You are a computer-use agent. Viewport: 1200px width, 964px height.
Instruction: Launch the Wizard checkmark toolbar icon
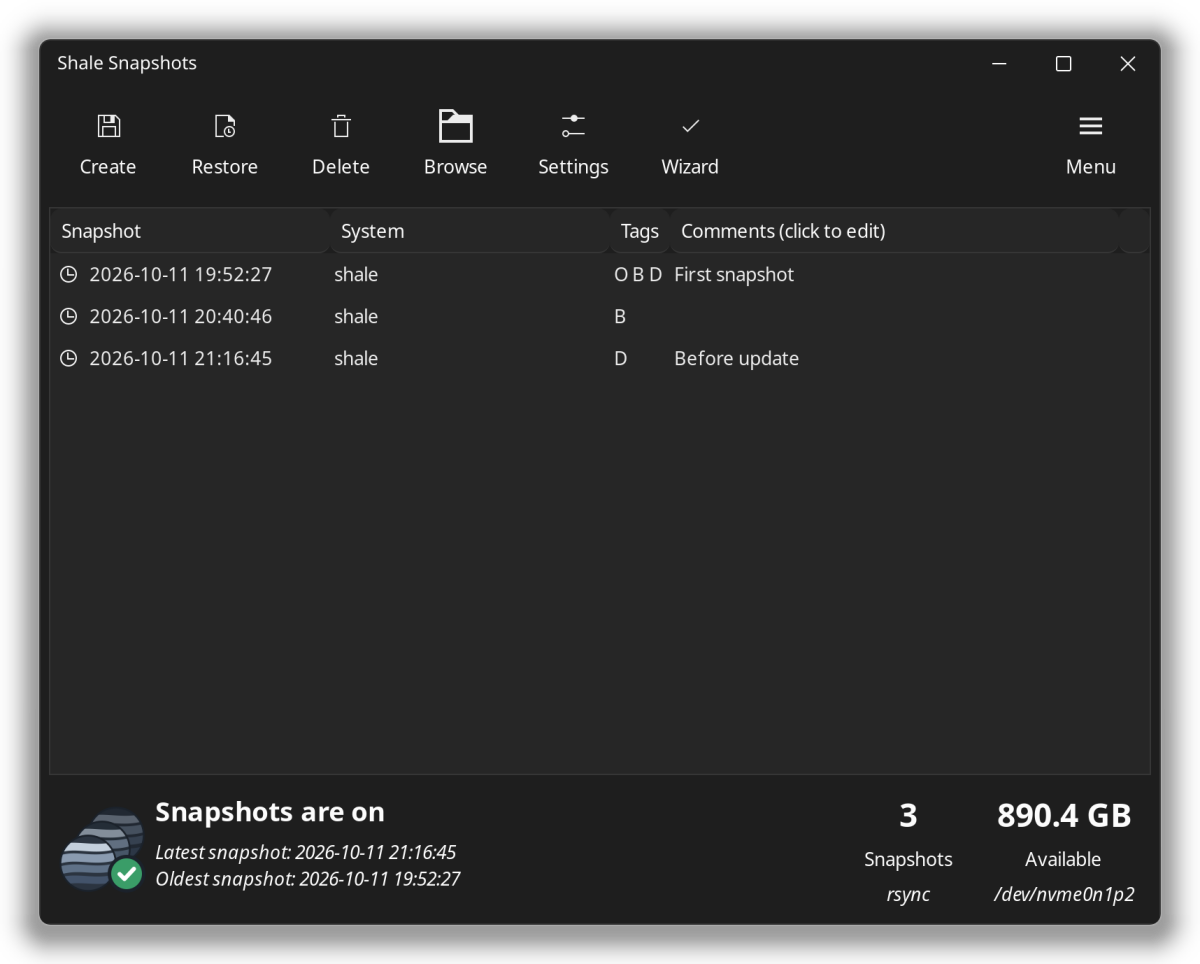(x=690, y=126)
